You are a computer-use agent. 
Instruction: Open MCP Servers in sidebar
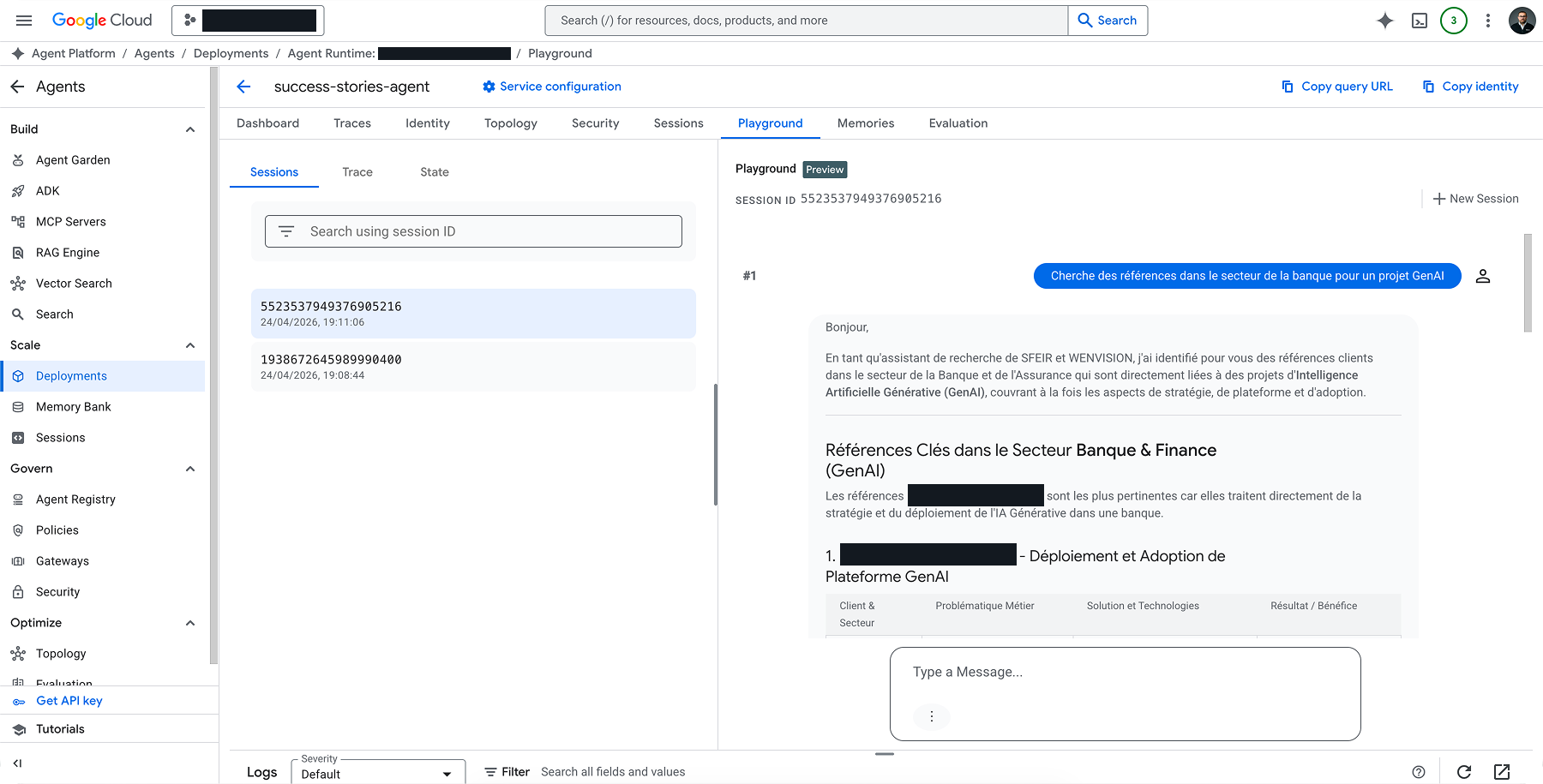71,222
